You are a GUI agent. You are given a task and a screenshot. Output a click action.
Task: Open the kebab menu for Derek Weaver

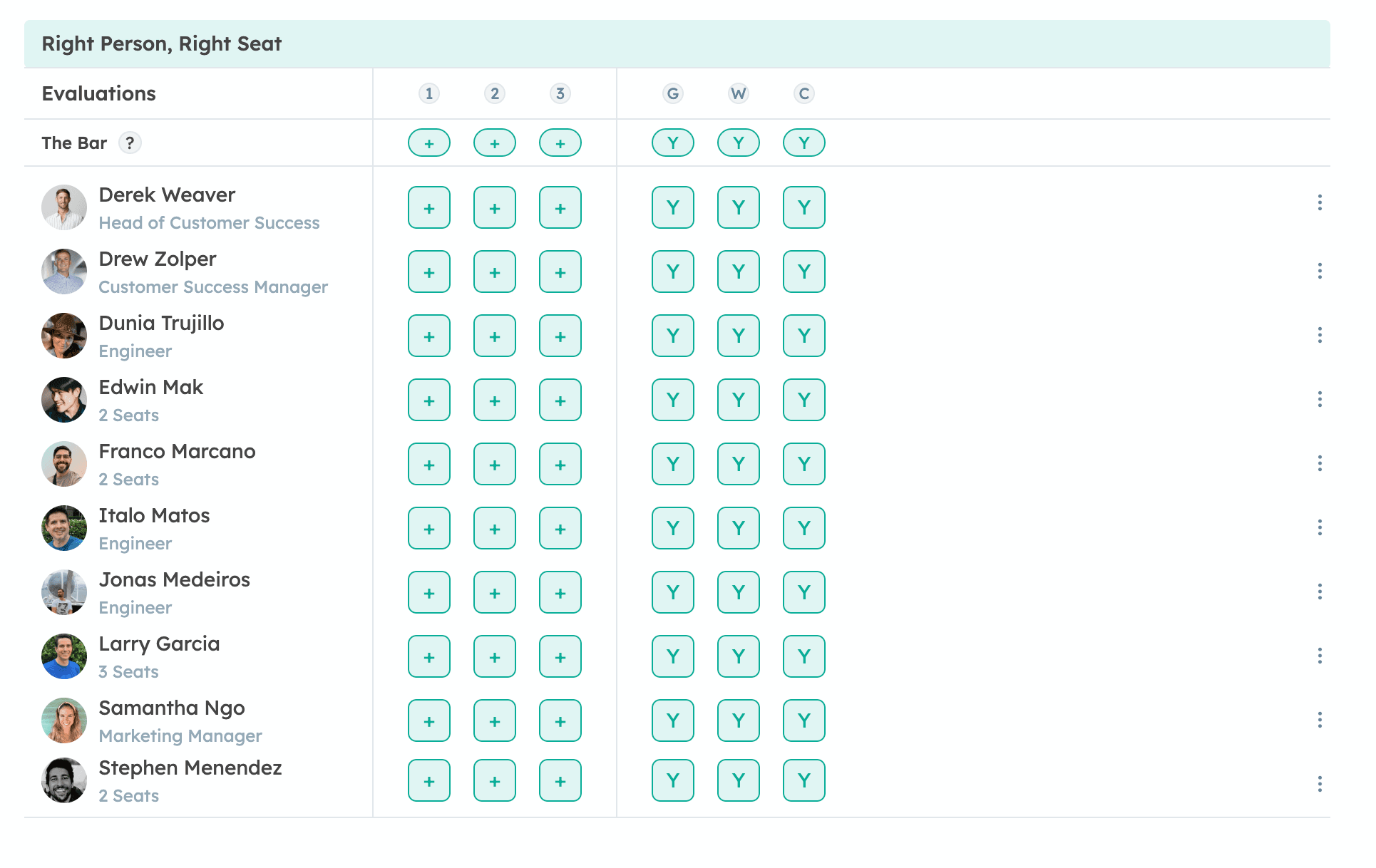tap(1320, 203)
